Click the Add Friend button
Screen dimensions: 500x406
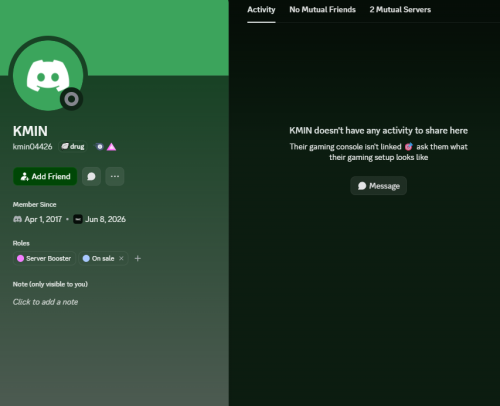click(x=45, y=176)
